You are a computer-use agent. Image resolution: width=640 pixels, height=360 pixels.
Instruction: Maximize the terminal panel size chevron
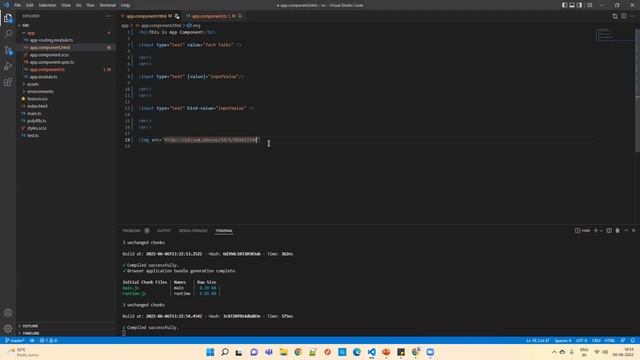(626, 231)
